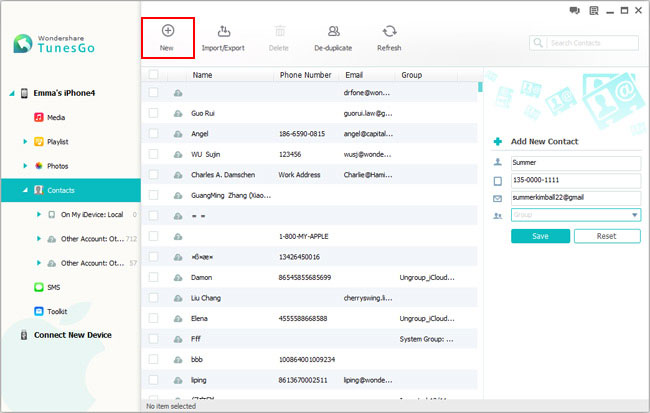The height and width of the screenshot is (413, 650).
Task: Click the Add New Contact plus icon
Action: tap(498, 142)
